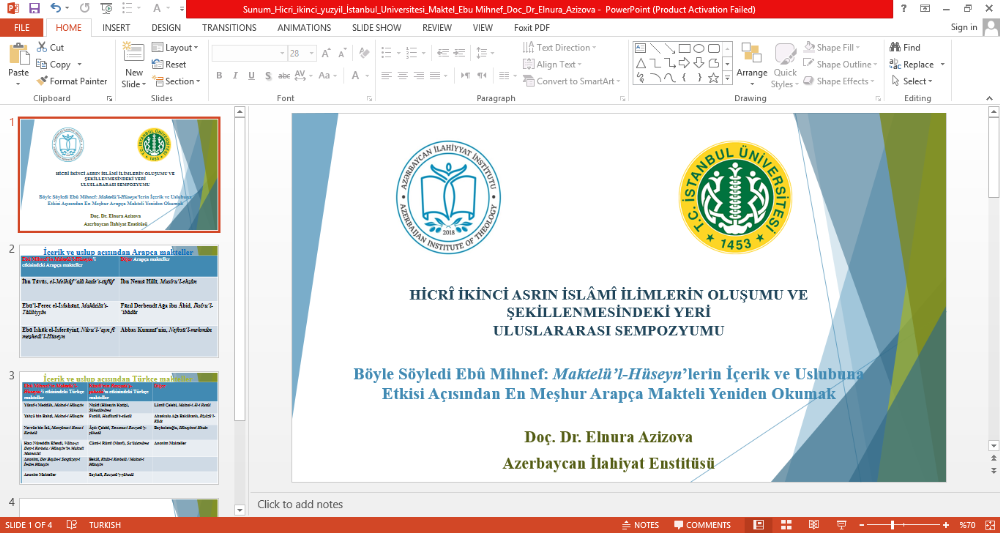This screenshot has width=1000, height=533.
Task: Click Sign in link
Action: (964, 27)
